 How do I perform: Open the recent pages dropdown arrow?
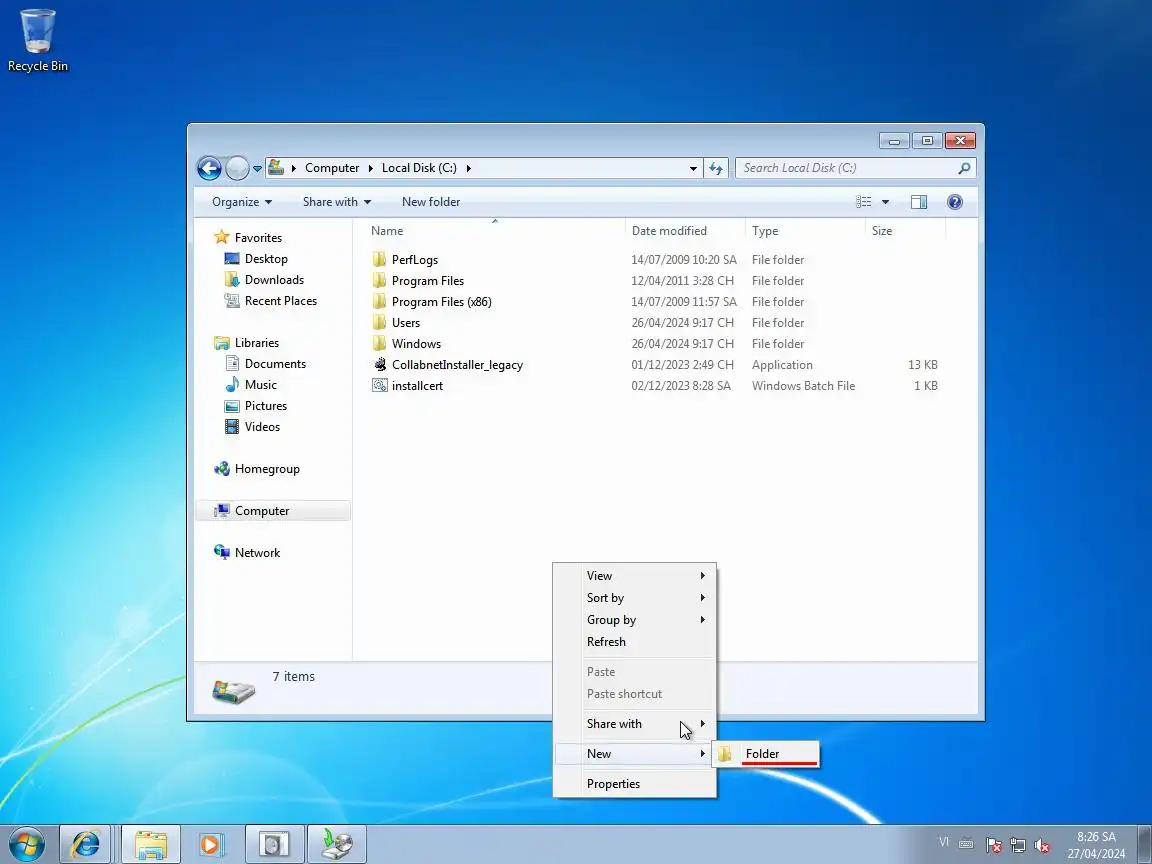click(257, 168)
